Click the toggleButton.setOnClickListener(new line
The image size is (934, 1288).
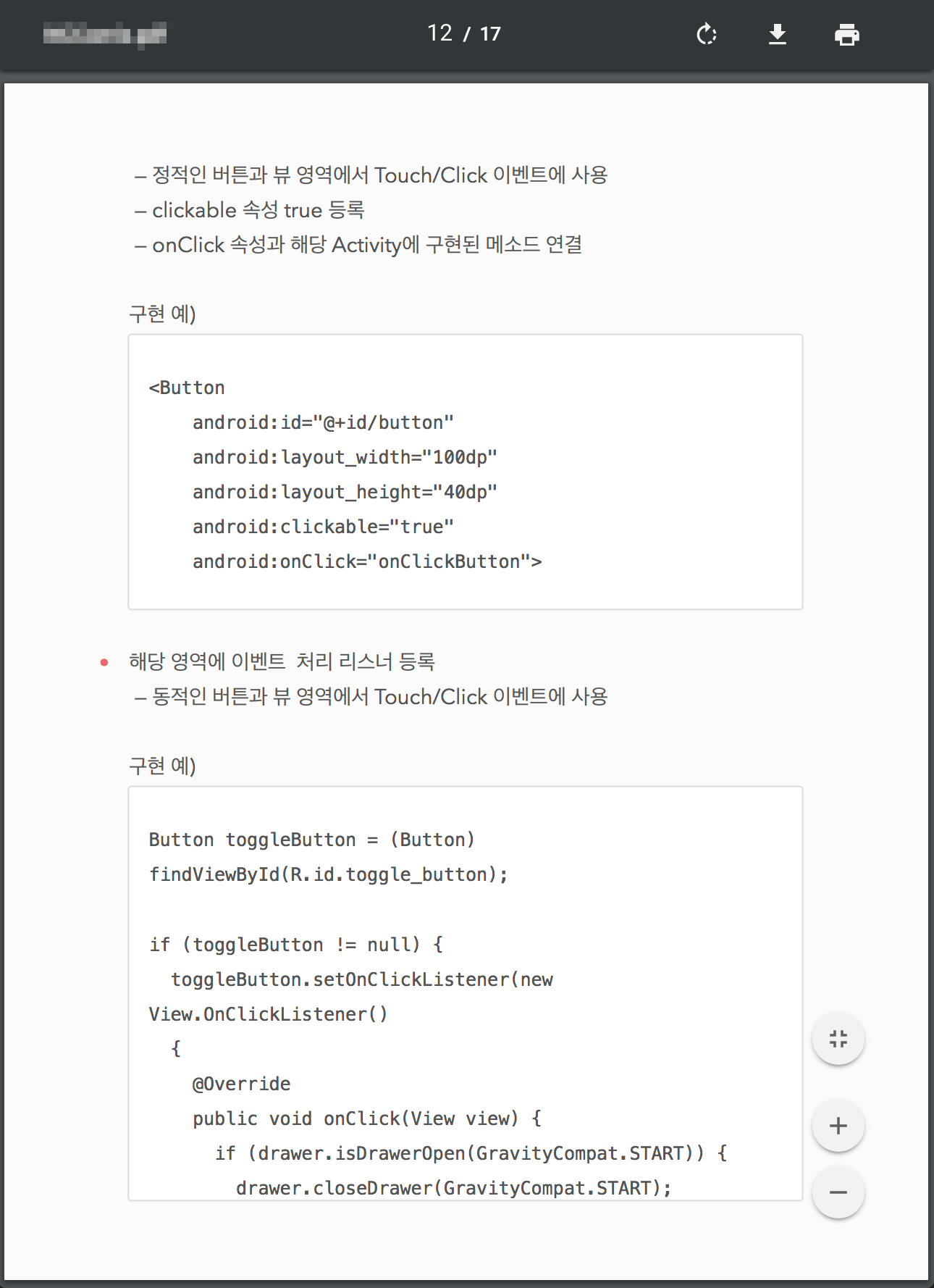coord(362,979)
